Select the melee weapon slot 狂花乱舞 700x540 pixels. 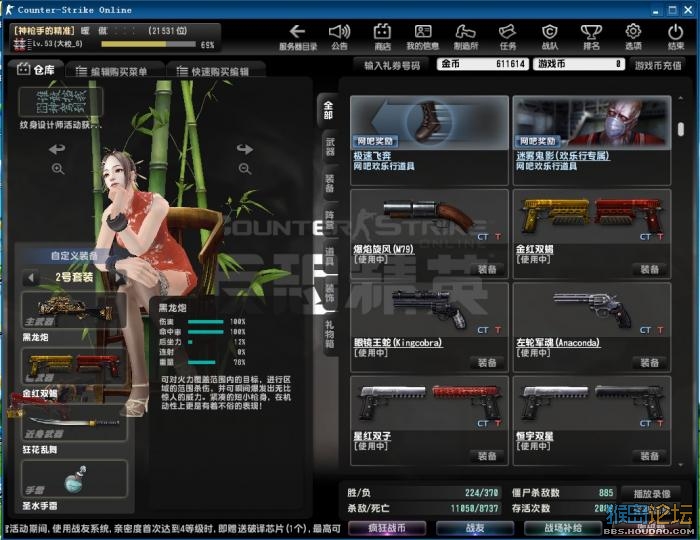[x=74, y=423]
